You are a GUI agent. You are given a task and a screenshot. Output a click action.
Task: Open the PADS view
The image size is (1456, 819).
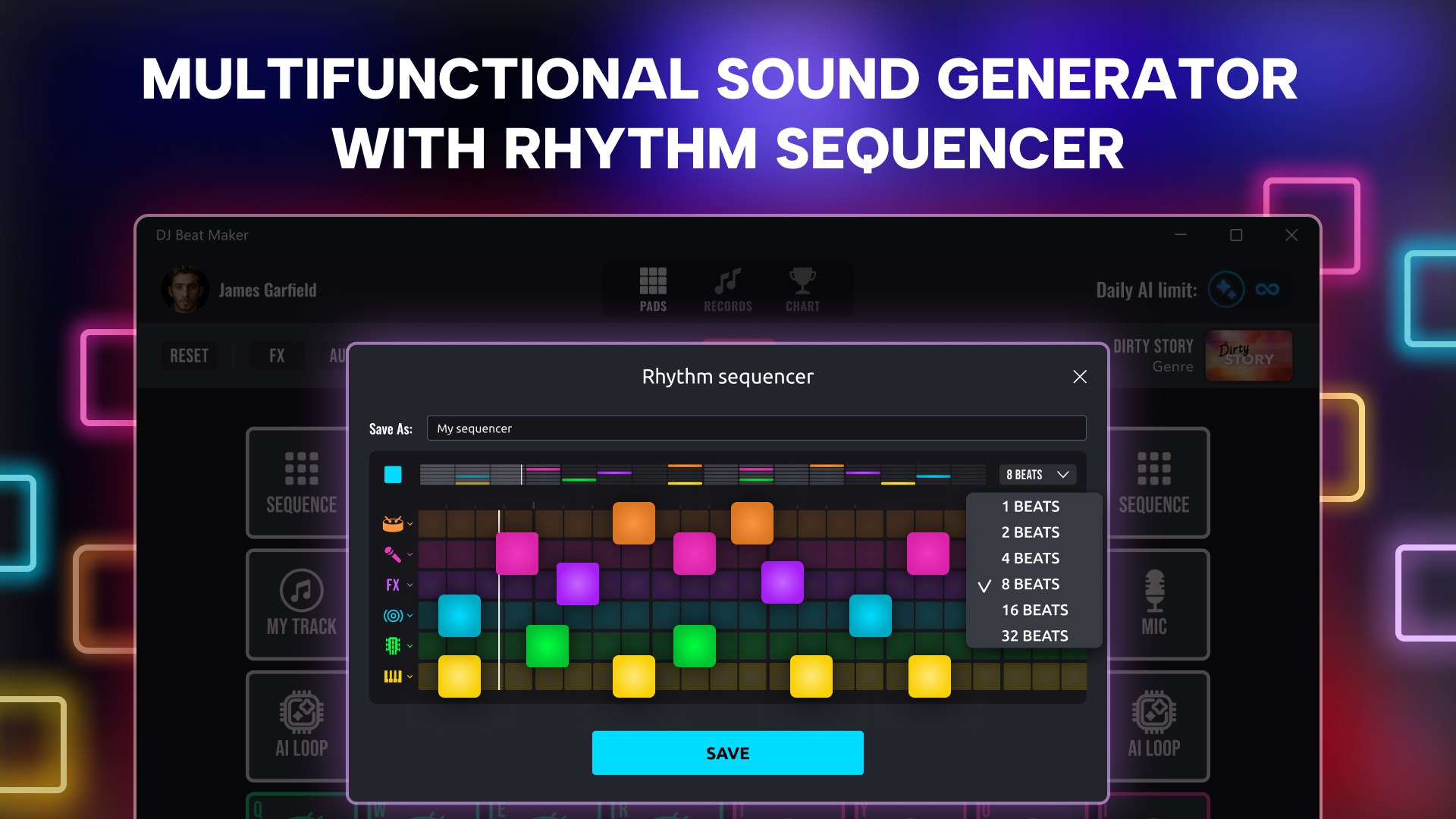652,288
